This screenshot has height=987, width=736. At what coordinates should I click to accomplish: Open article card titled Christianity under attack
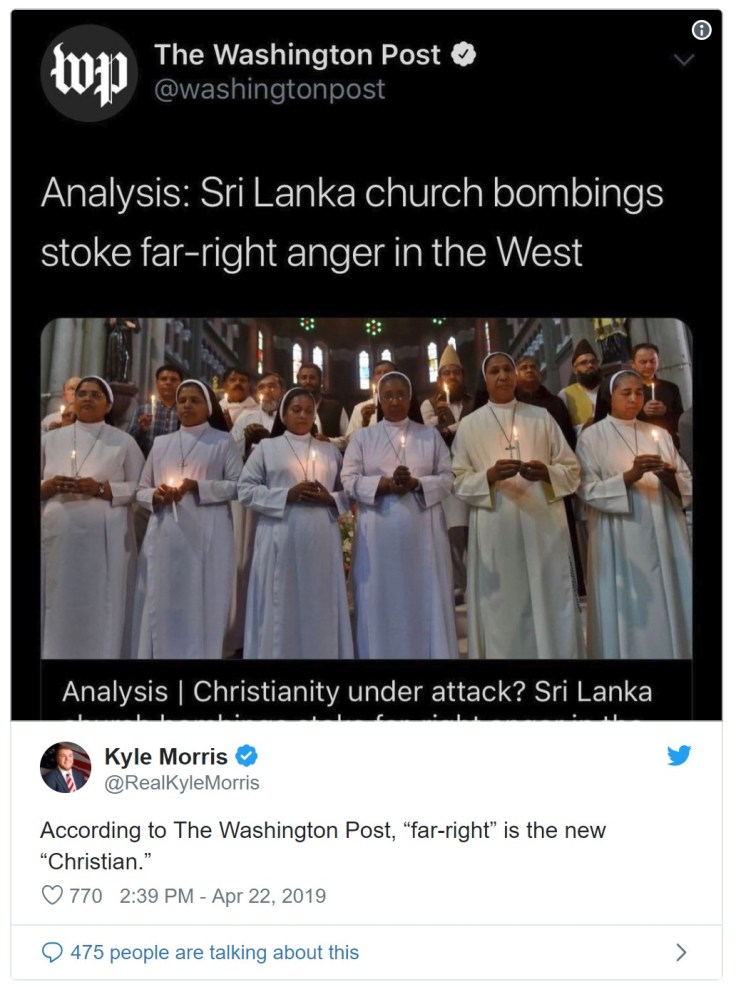tap(366, 690)
